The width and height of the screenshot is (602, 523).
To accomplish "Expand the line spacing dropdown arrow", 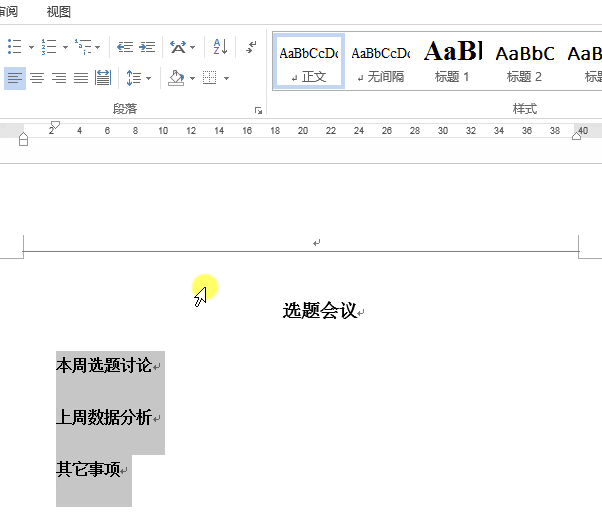I will (149, 79).
